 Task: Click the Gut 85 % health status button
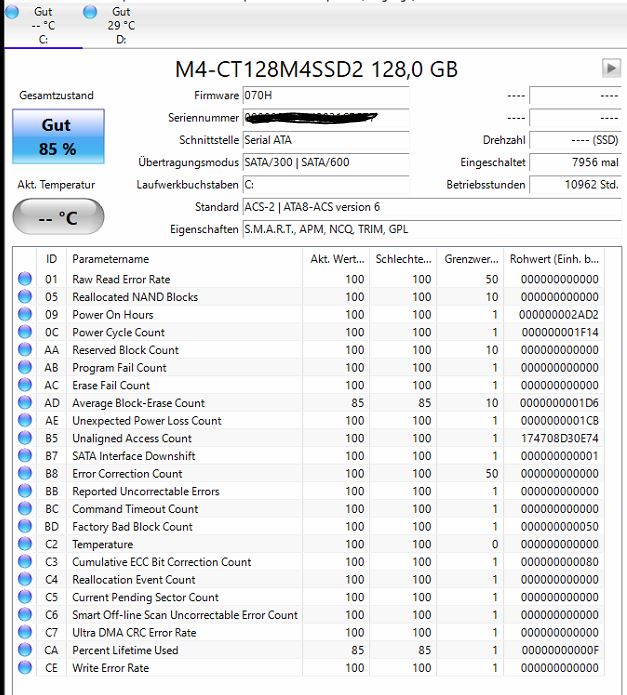58,137
